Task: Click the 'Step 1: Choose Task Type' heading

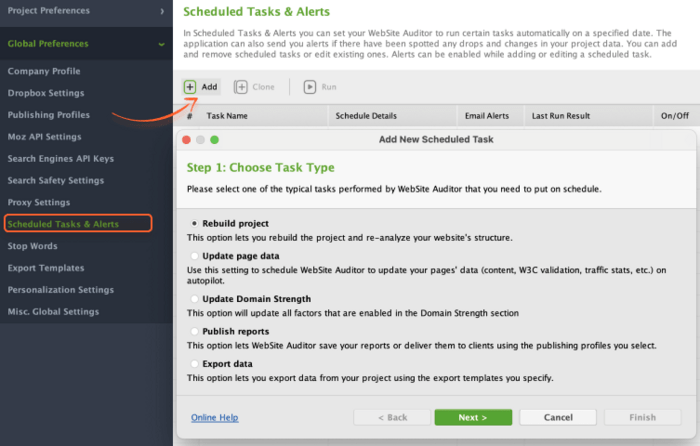Action: pos(260,167)
